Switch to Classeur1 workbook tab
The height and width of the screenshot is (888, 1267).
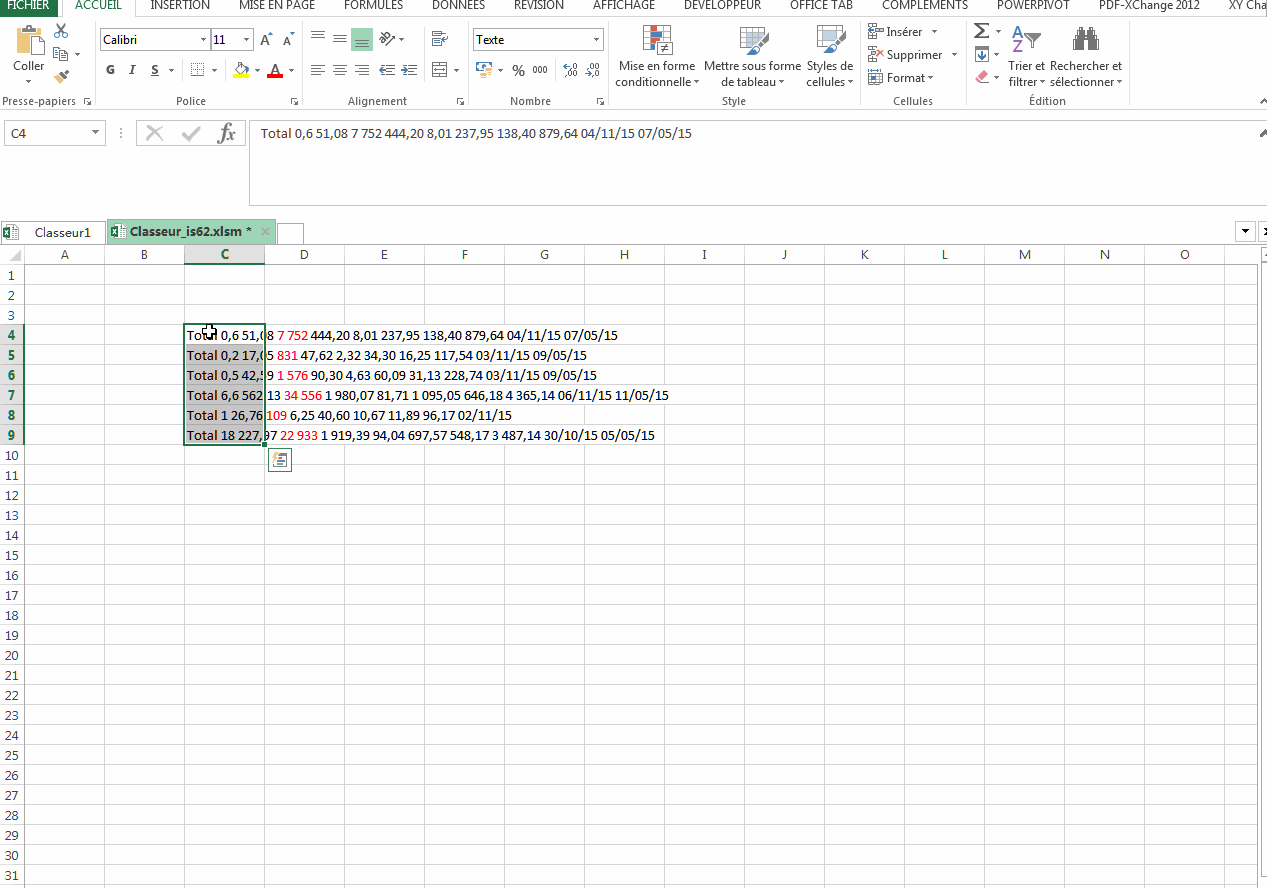62,232
